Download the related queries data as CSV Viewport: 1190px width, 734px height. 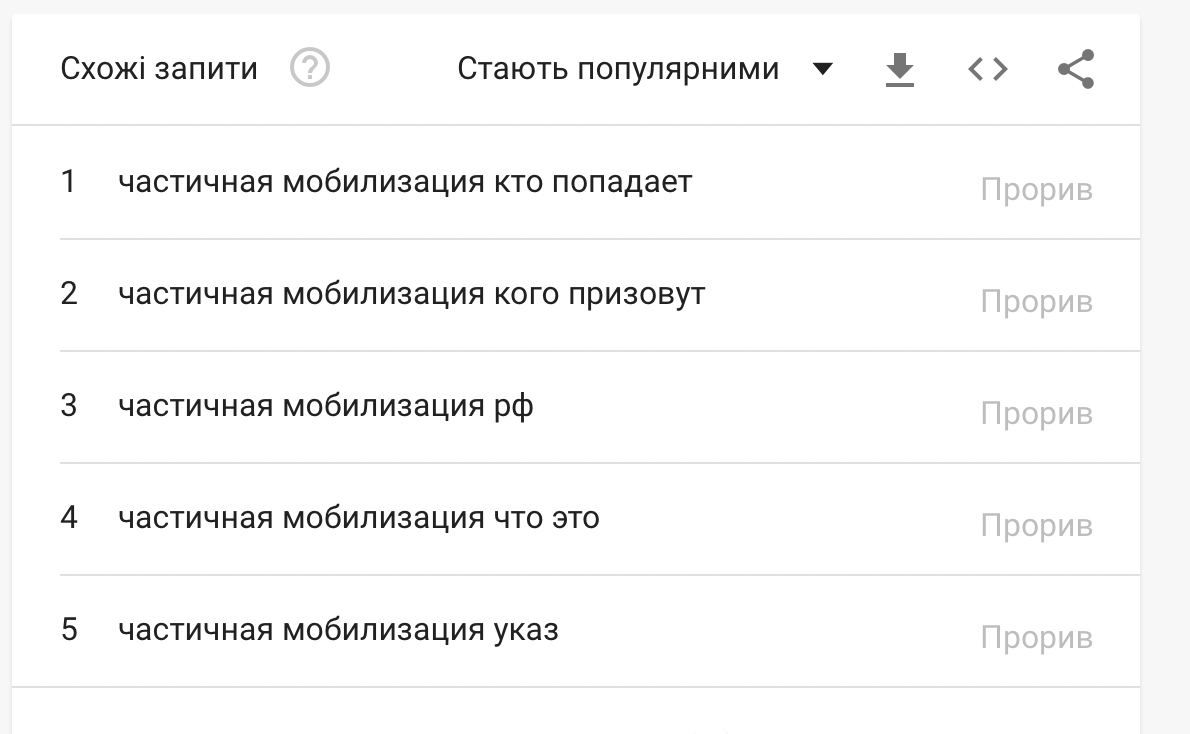point(900,70)
